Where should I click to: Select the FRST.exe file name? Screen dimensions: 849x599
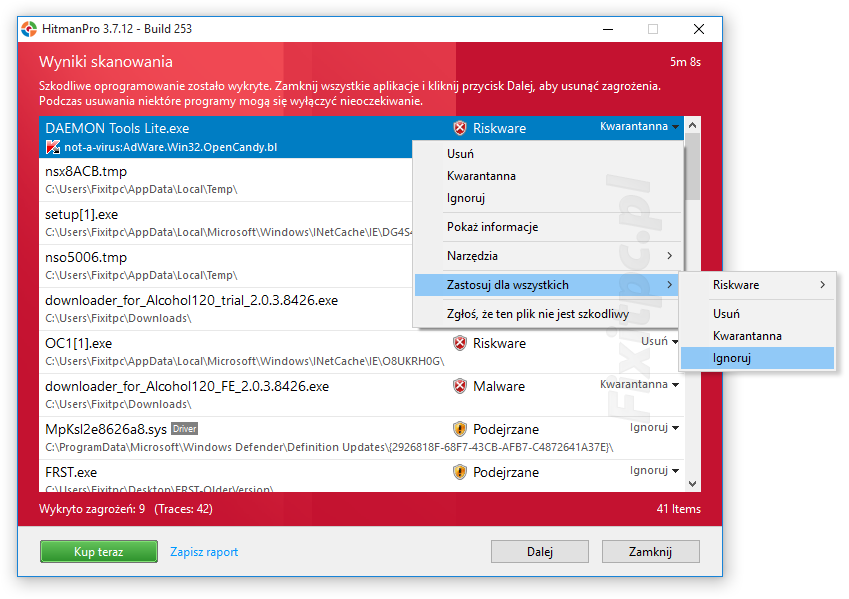(x=71, y=472)
